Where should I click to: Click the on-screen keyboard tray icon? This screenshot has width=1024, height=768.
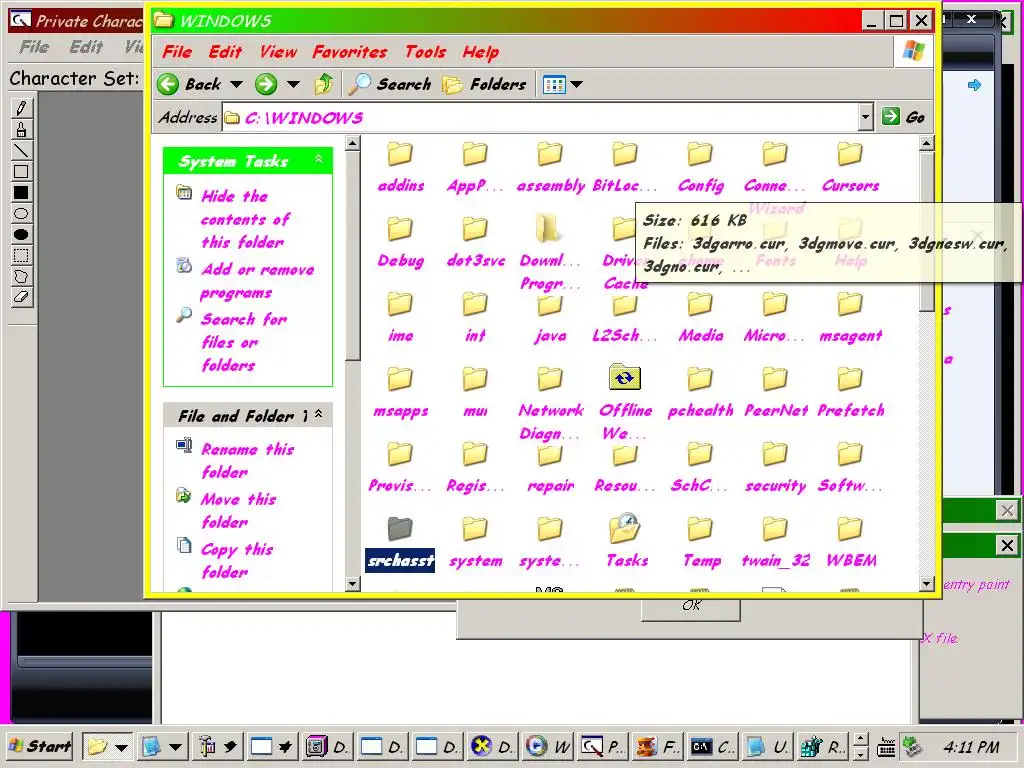pyautogui.click(x=886, y=746)
